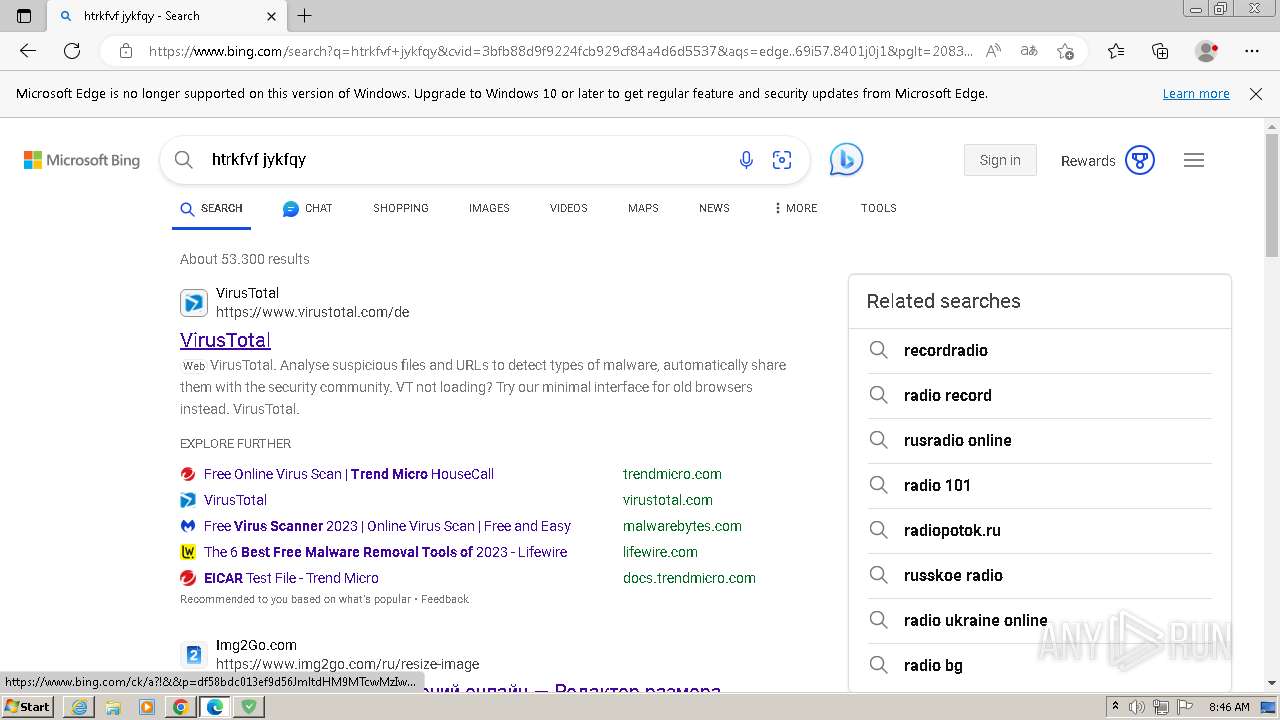
Task: Open Free Virus Scanner 2023 Malwarebytes link
Action: (387, 526)
